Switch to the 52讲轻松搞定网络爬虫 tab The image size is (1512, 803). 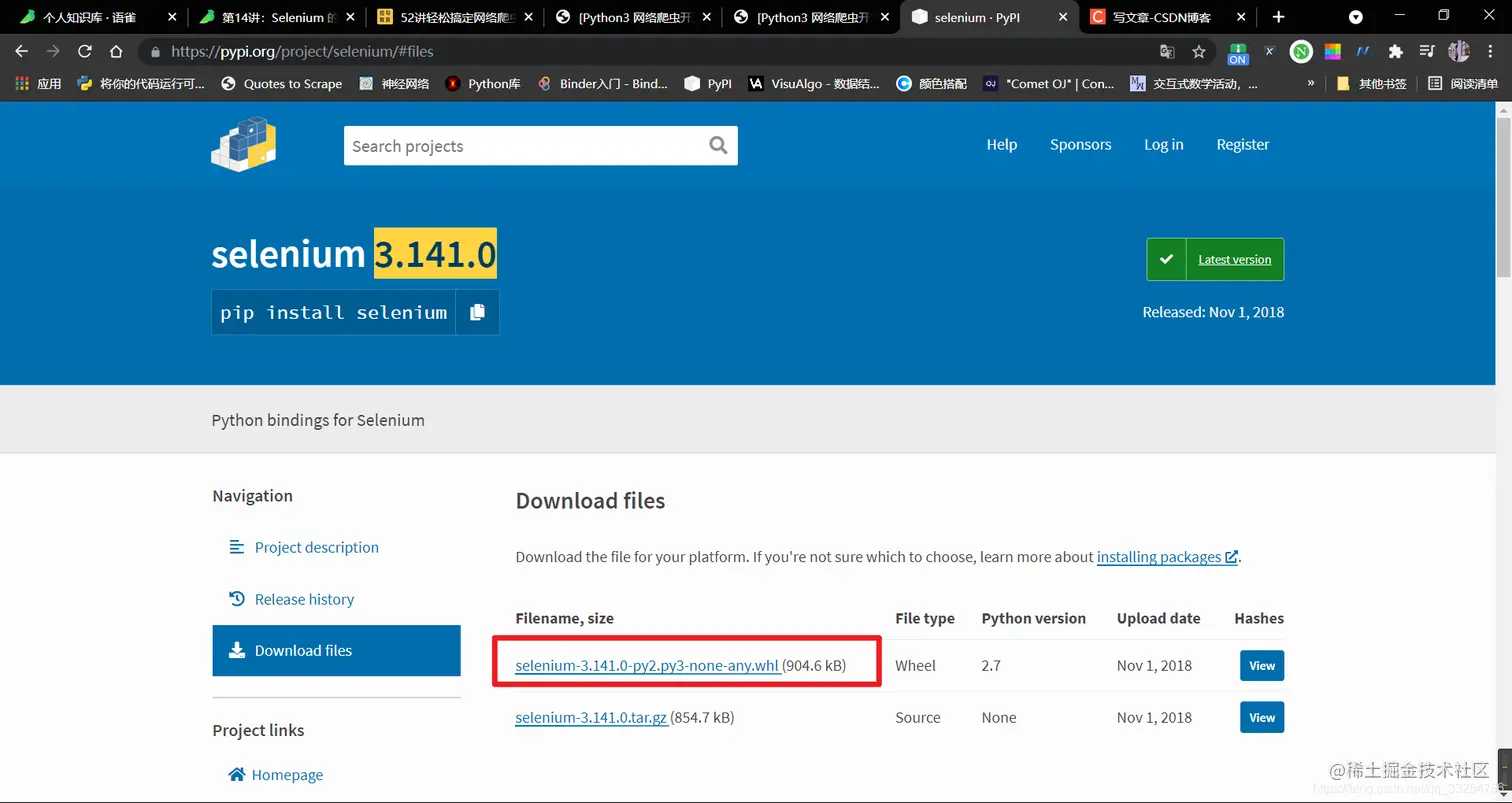[457, 17]
